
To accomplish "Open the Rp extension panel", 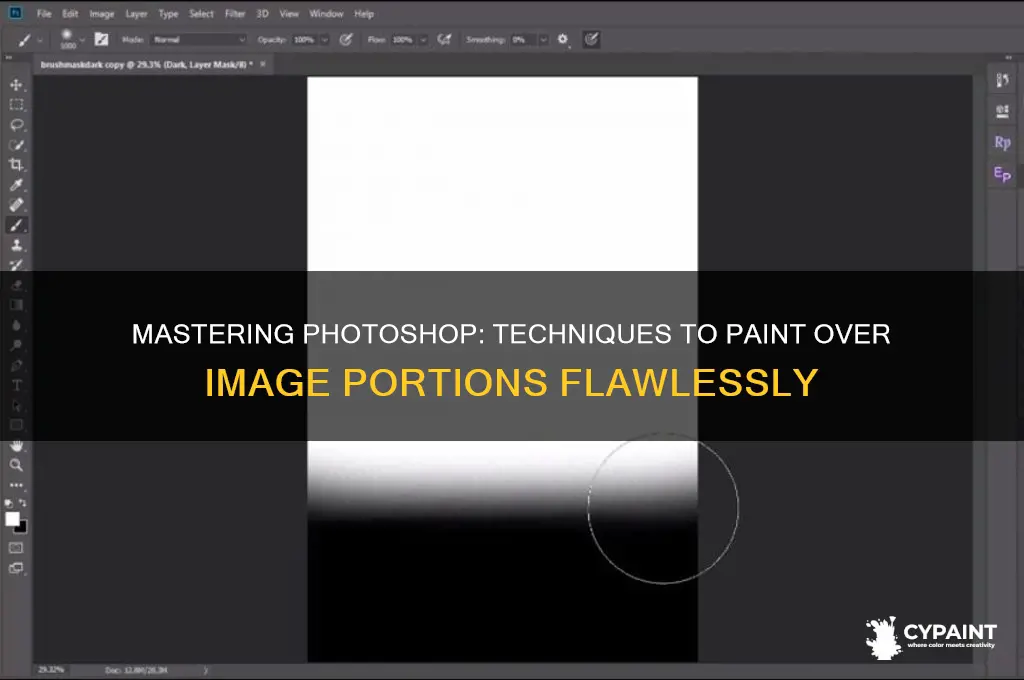I will click(1002, 142).
